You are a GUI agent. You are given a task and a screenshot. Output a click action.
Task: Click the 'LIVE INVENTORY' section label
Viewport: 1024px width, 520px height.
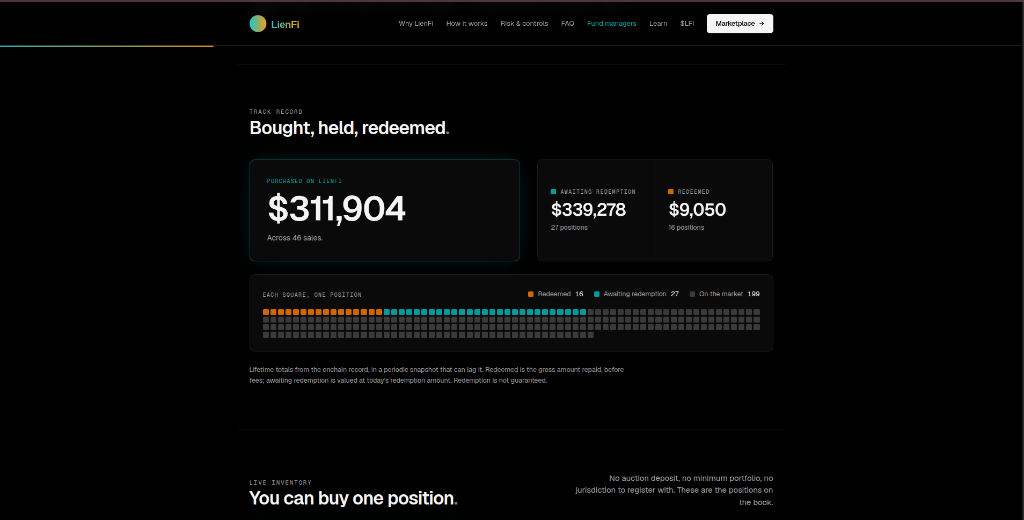281,483
